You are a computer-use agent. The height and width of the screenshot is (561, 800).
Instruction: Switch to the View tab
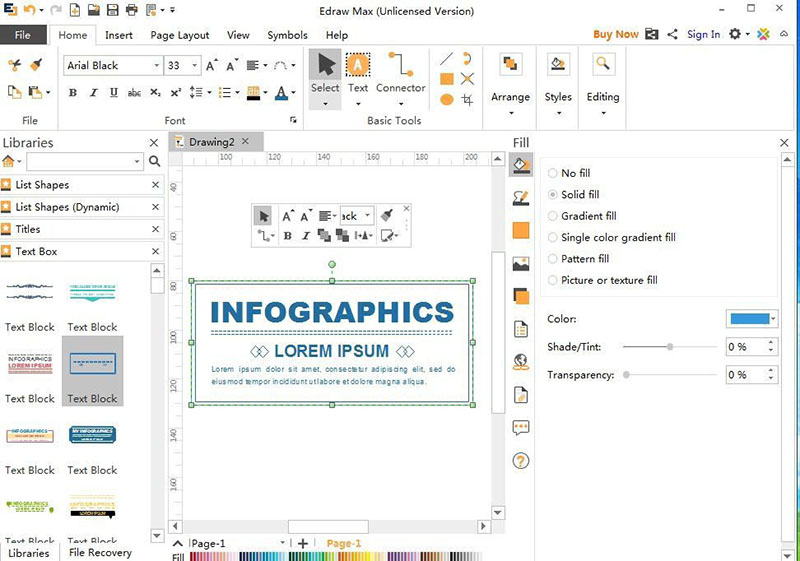point(238,35)
